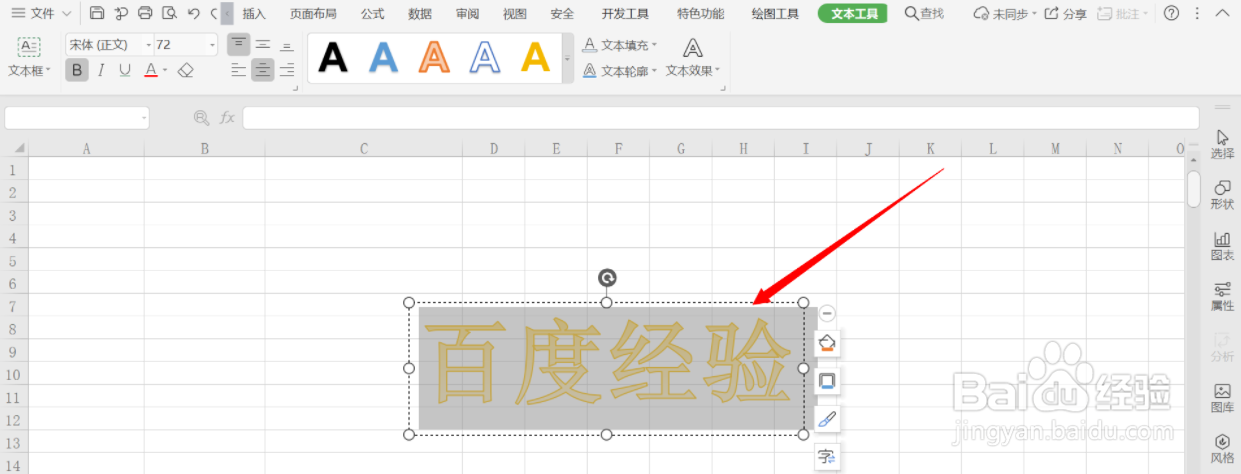
Task: Click the Print icon
Action: coord(145,13)
